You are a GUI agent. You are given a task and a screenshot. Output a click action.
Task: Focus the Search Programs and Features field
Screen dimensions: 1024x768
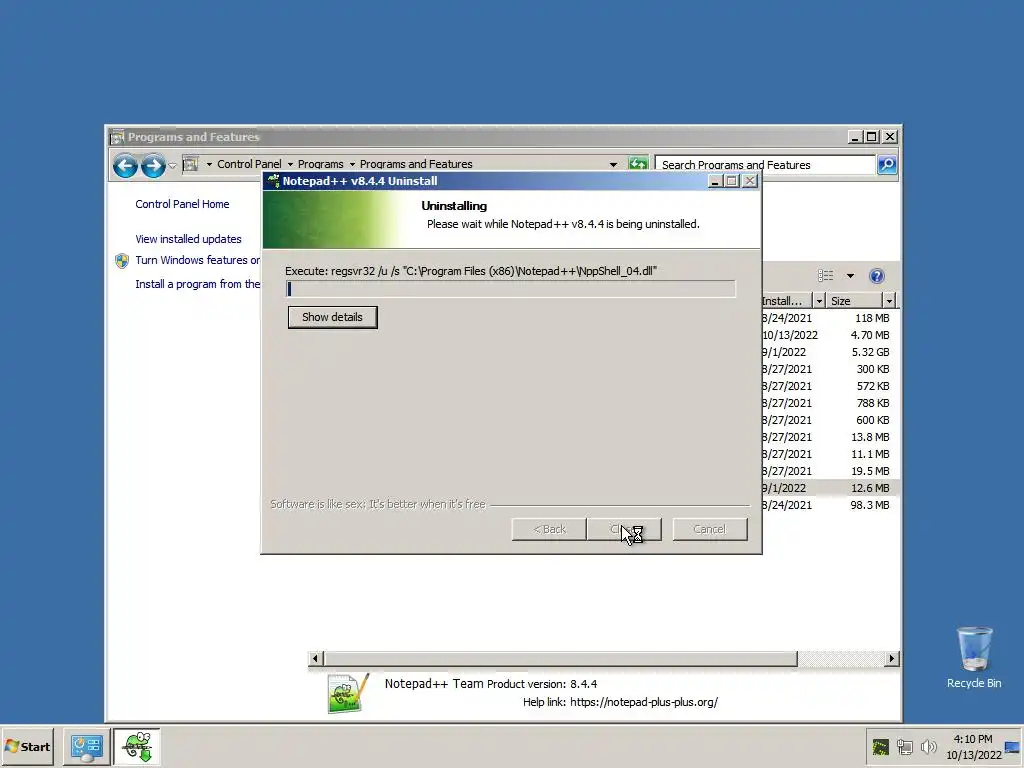click(764, 165)
